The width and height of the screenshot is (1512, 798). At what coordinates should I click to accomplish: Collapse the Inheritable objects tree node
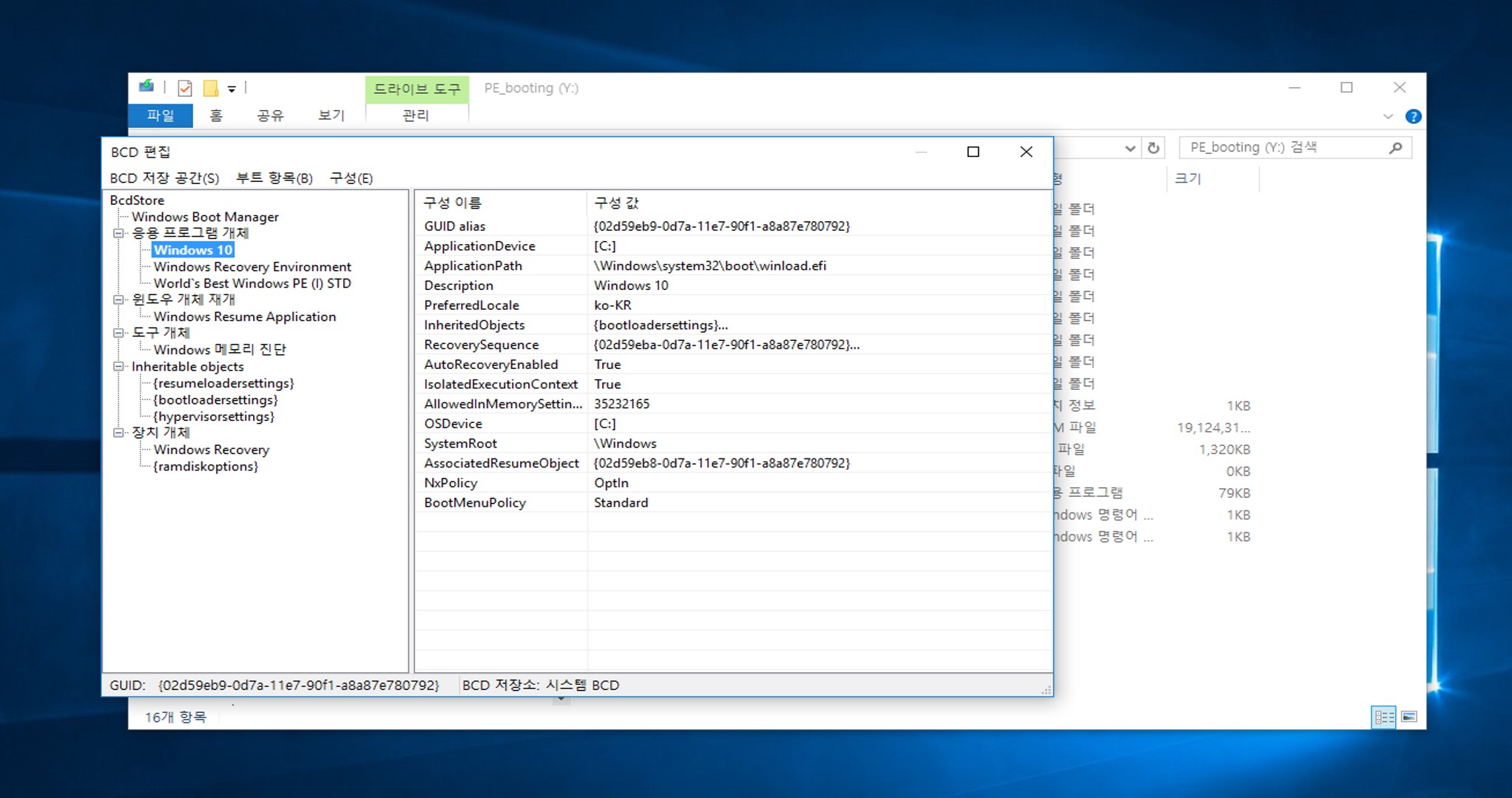[118, 366]
